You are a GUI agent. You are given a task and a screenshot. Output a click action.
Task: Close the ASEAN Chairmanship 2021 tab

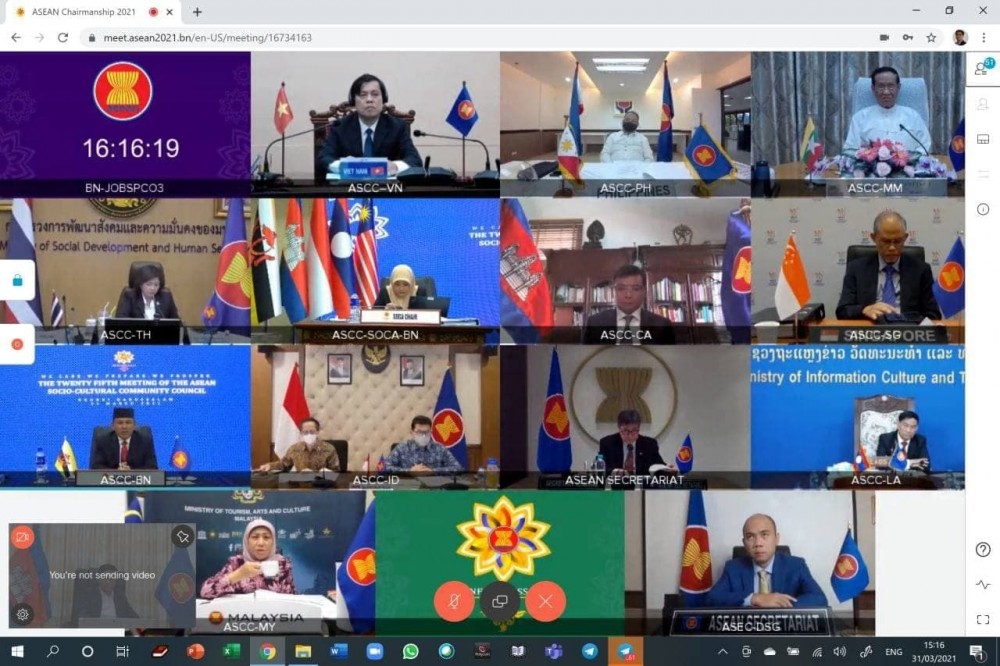point(170,12)
